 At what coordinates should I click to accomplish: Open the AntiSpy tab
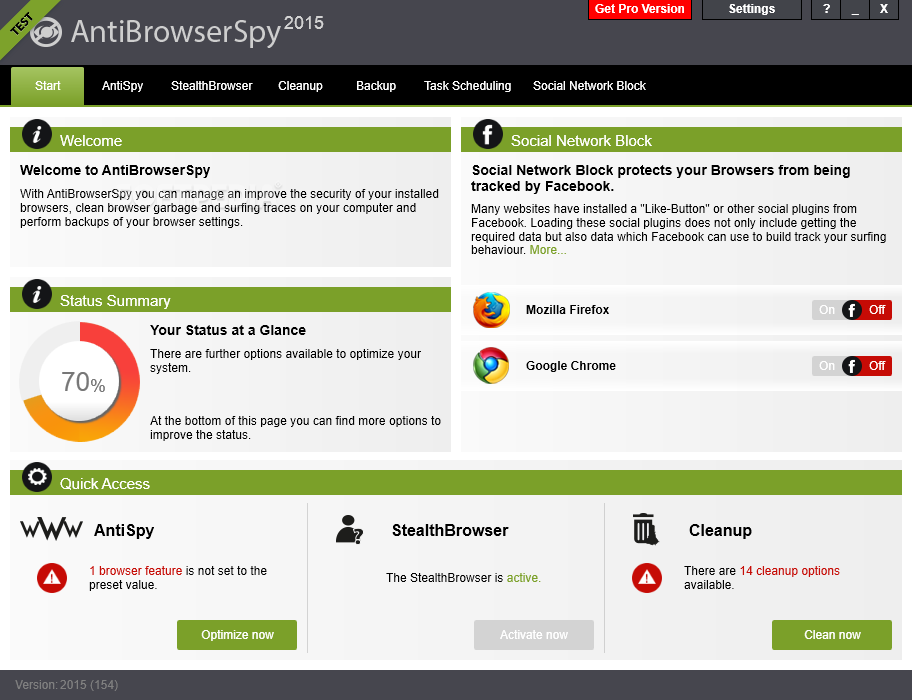122,86
